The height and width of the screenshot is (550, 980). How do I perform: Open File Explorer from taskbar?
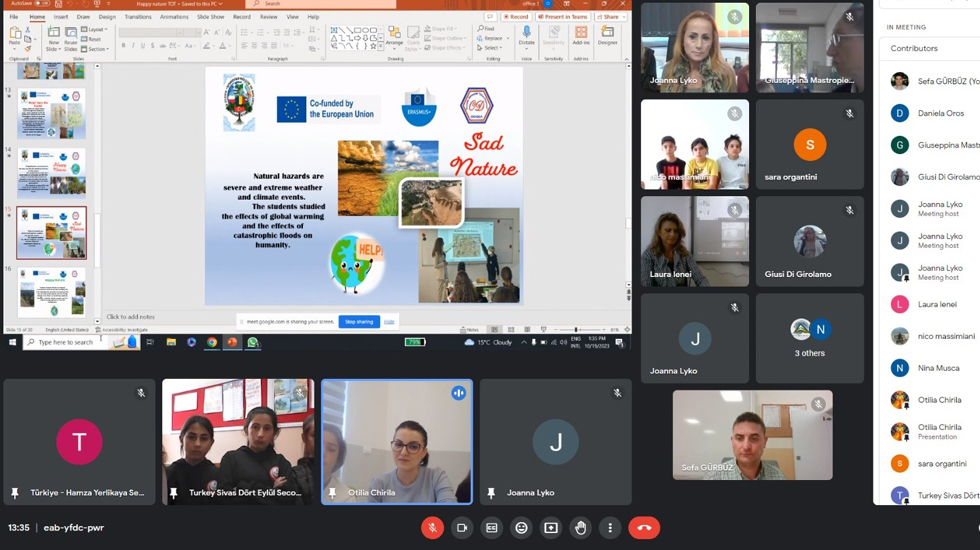[171, 342]
